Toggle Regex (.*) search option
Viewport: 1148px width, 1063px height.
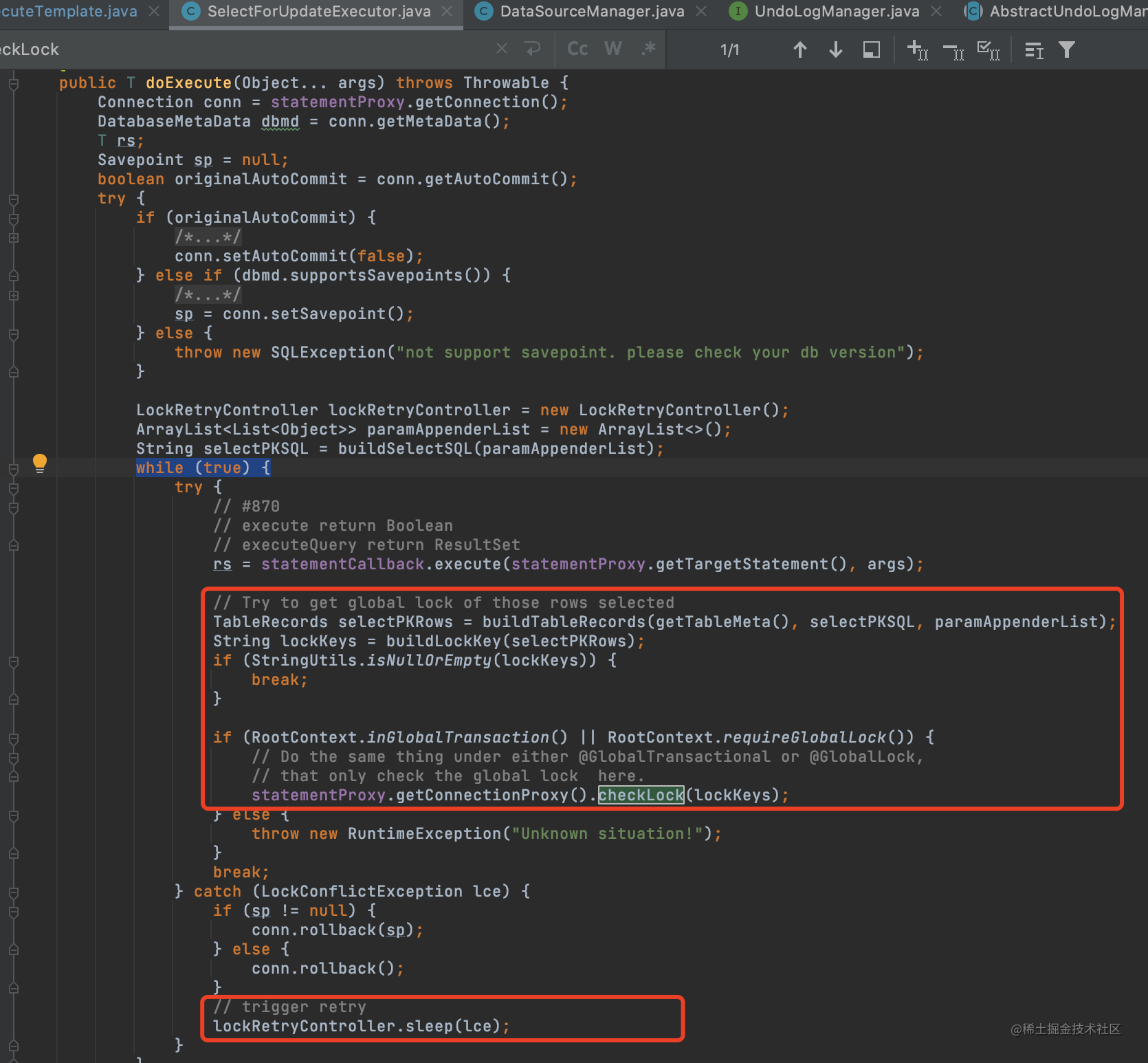648,49
